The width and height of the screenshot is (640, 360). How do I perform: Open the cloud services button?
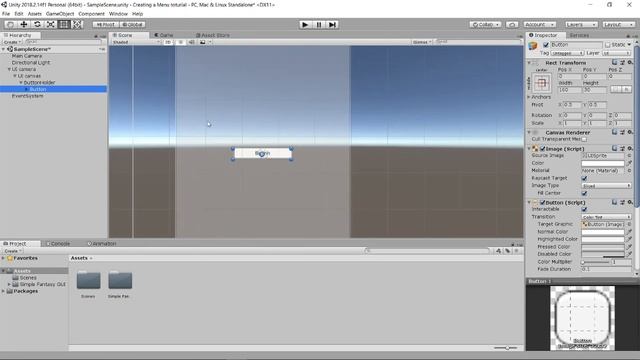512,24
